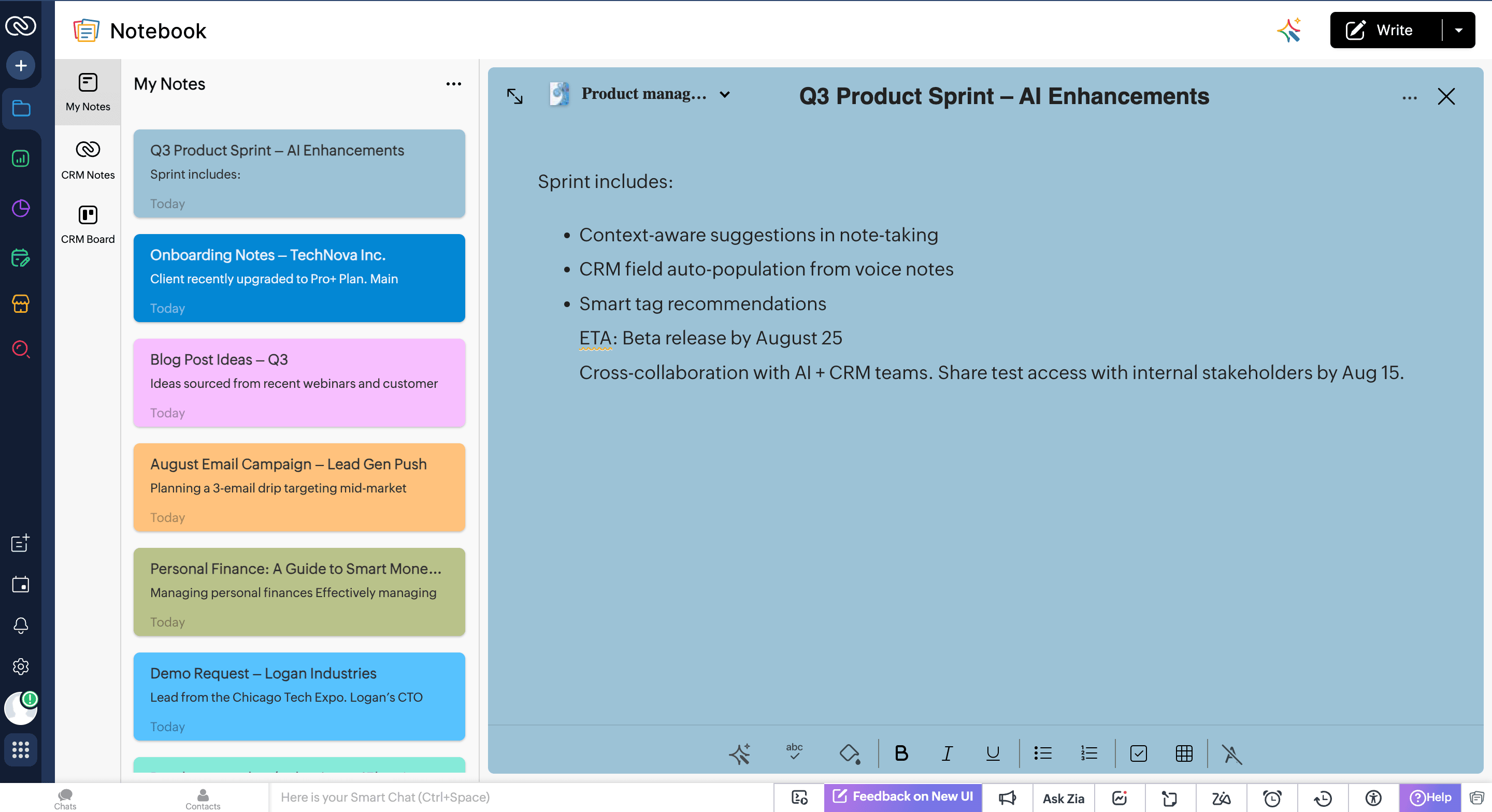Switch to the CRM Board tab
This screenshot has height=812, width=1492.
88,224
